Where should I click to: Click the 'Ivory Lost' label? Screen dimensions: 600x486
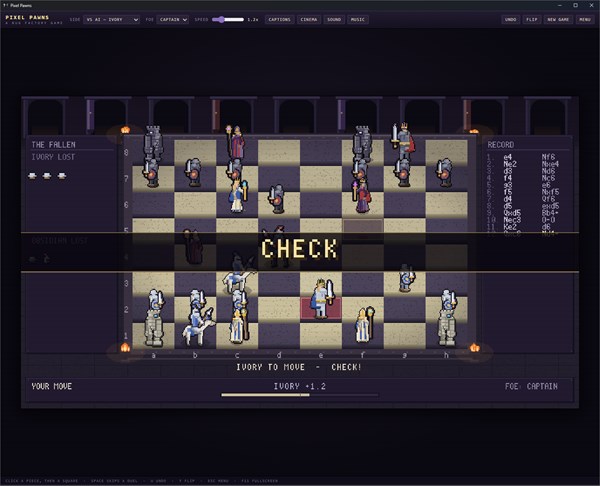click(x=53, y=157)
